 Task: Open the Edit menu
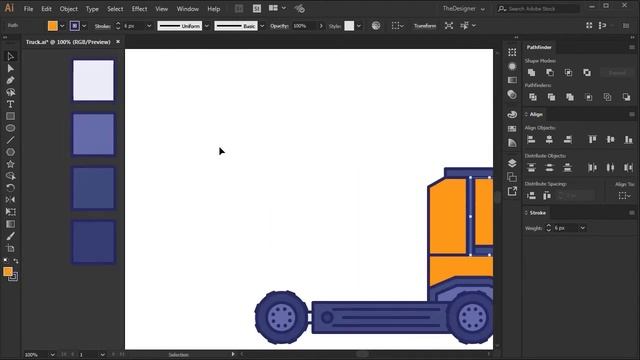click(x=46, y=9)
